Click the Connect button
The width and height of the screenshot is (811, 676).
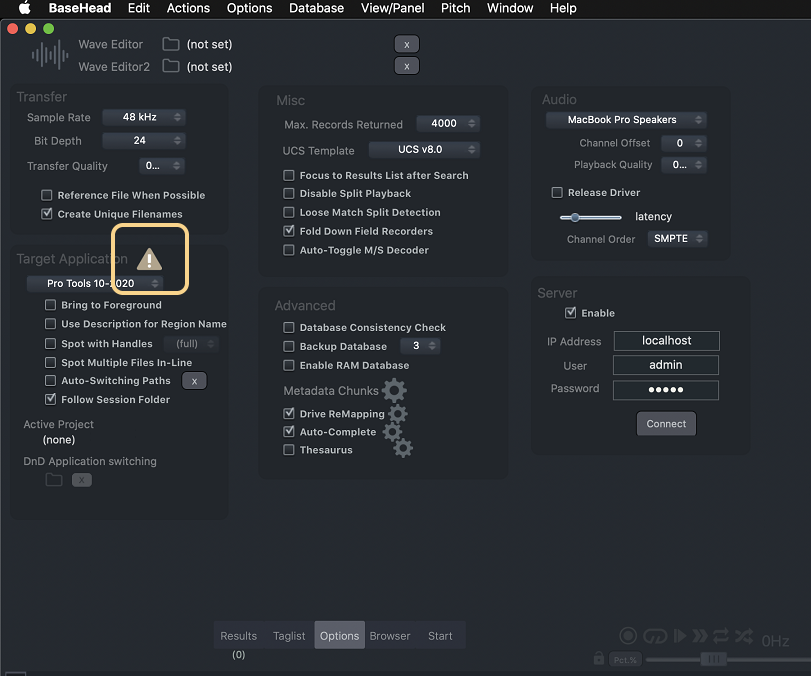[x=666, y=424]
